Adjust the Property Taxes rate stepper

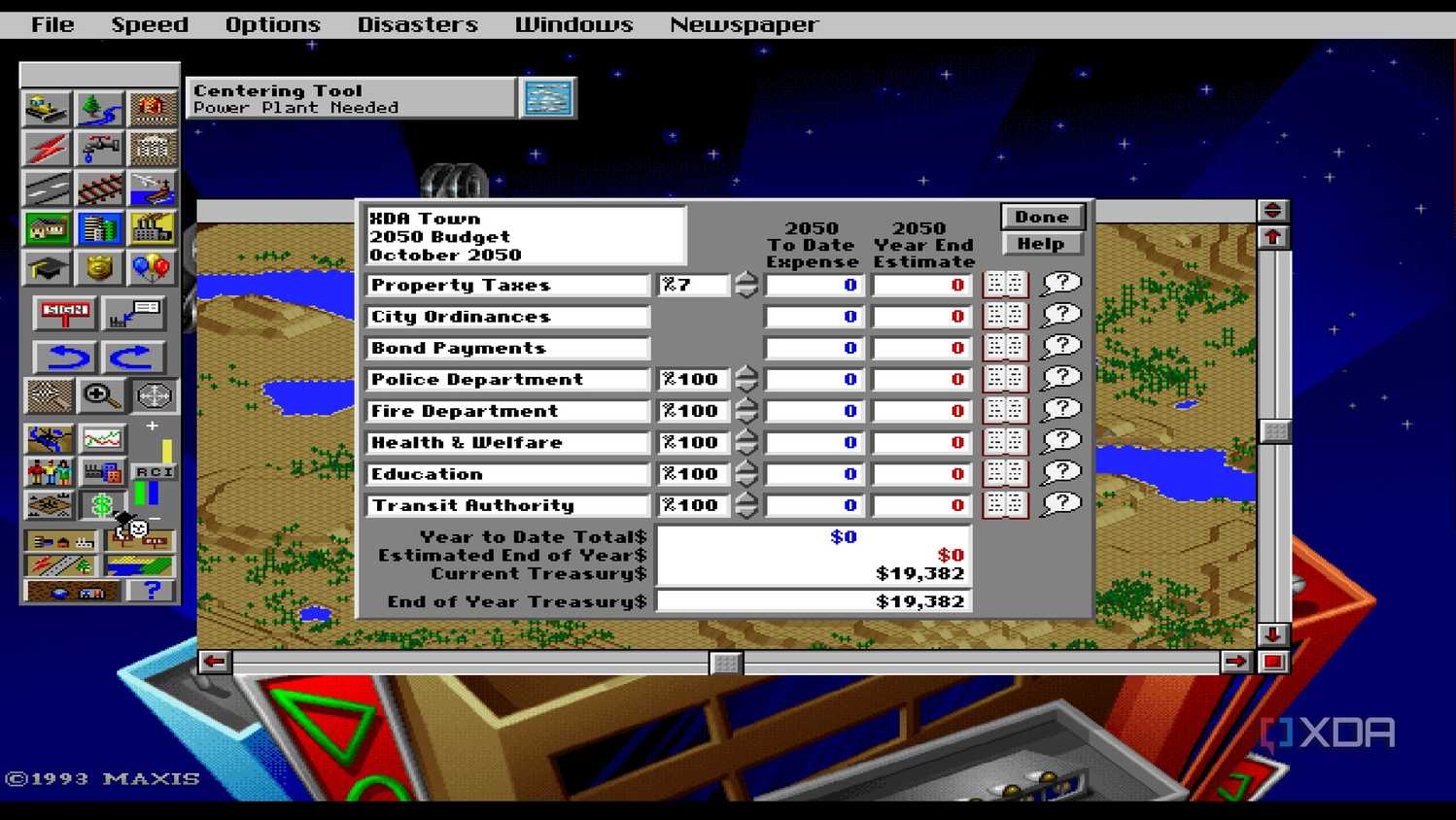[x=745, y=285]
